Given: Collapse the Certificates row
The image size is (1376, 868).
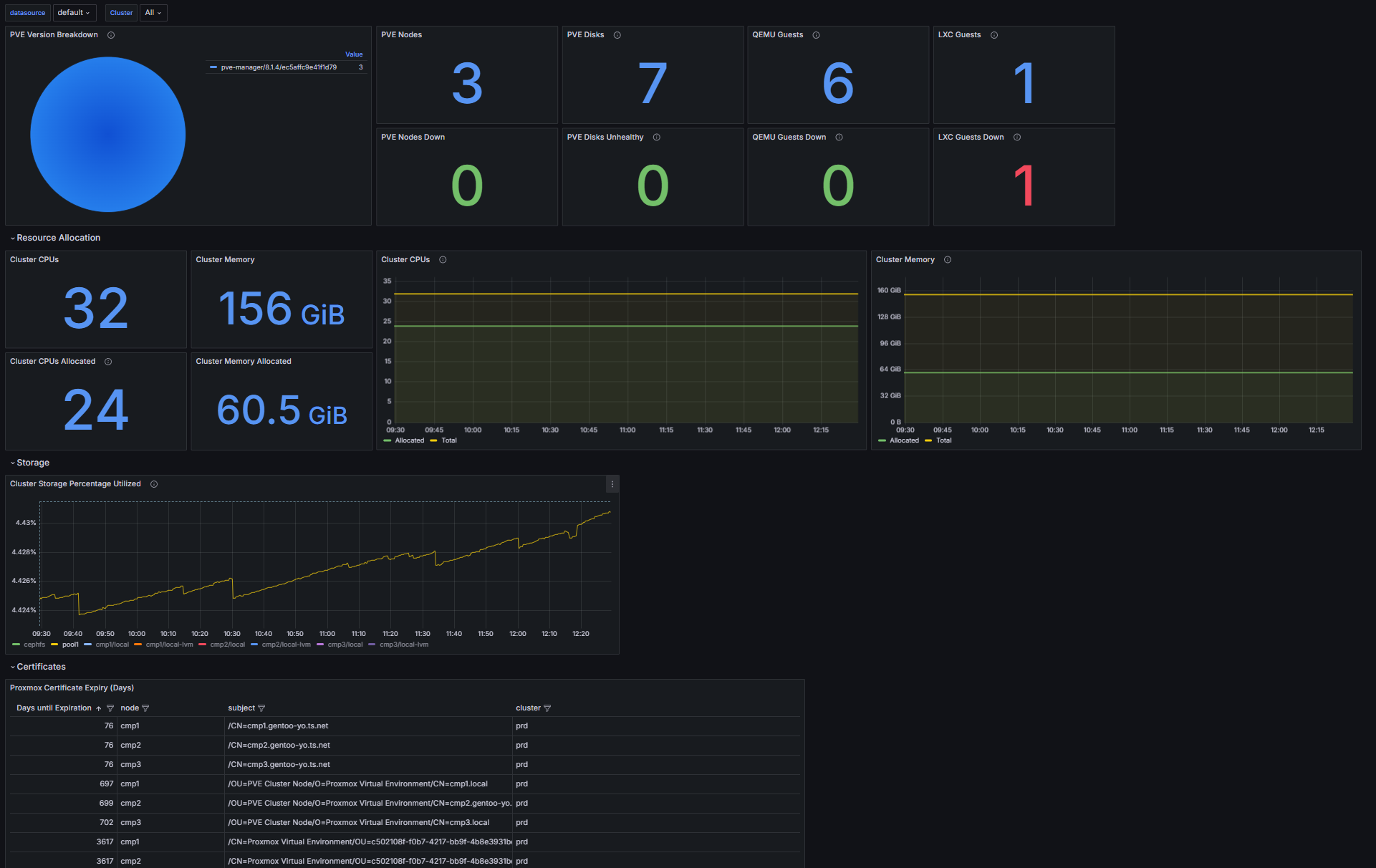Looking at the screenshot, I should pos(41,667).
